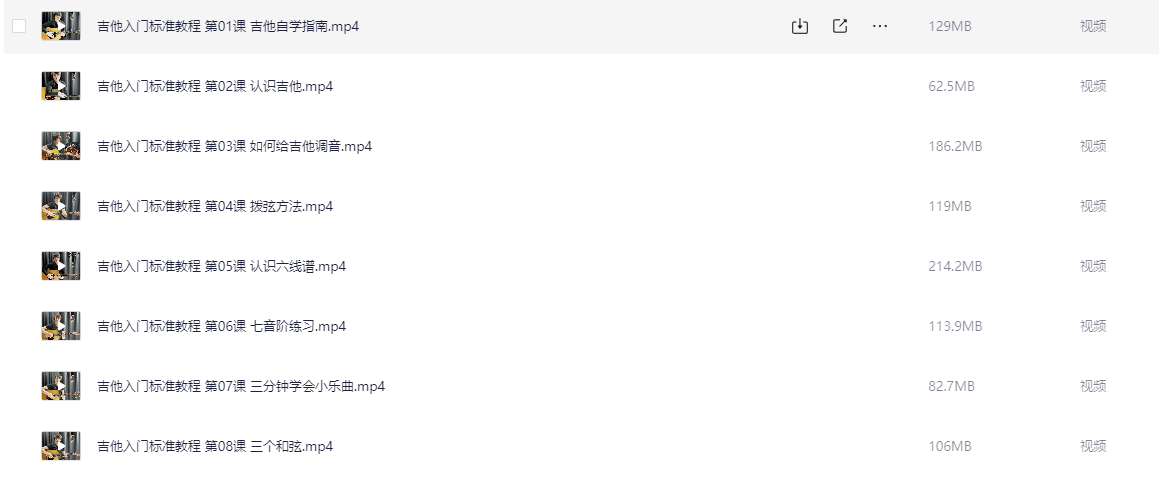Screen dimensions: 1159x483
Task: Open file 第07课 三分钟学会小乐曲.mp4
Action: point(241,386)
